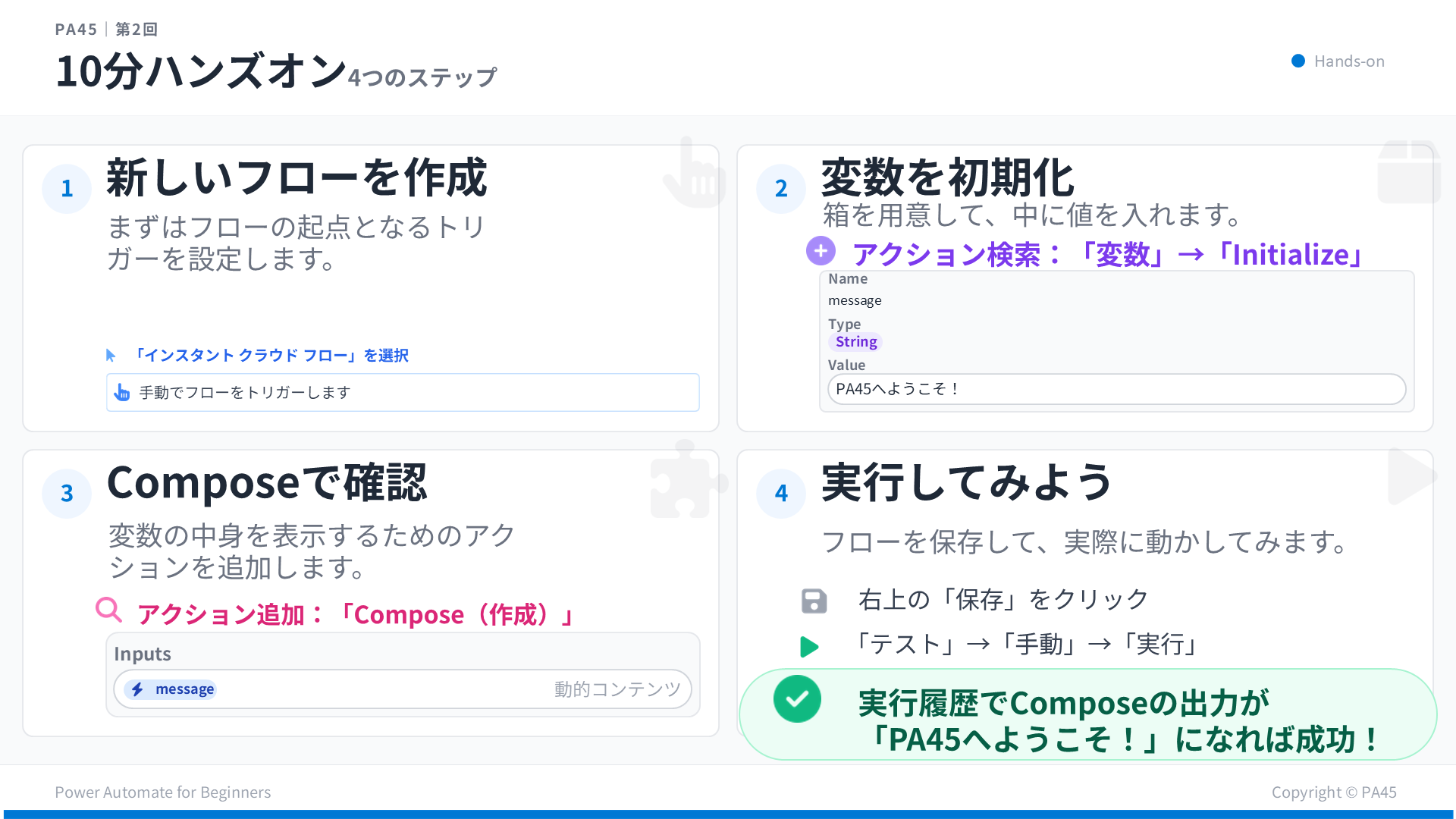Select step number badge 1

pyautogui.click(x=67, y=188)
